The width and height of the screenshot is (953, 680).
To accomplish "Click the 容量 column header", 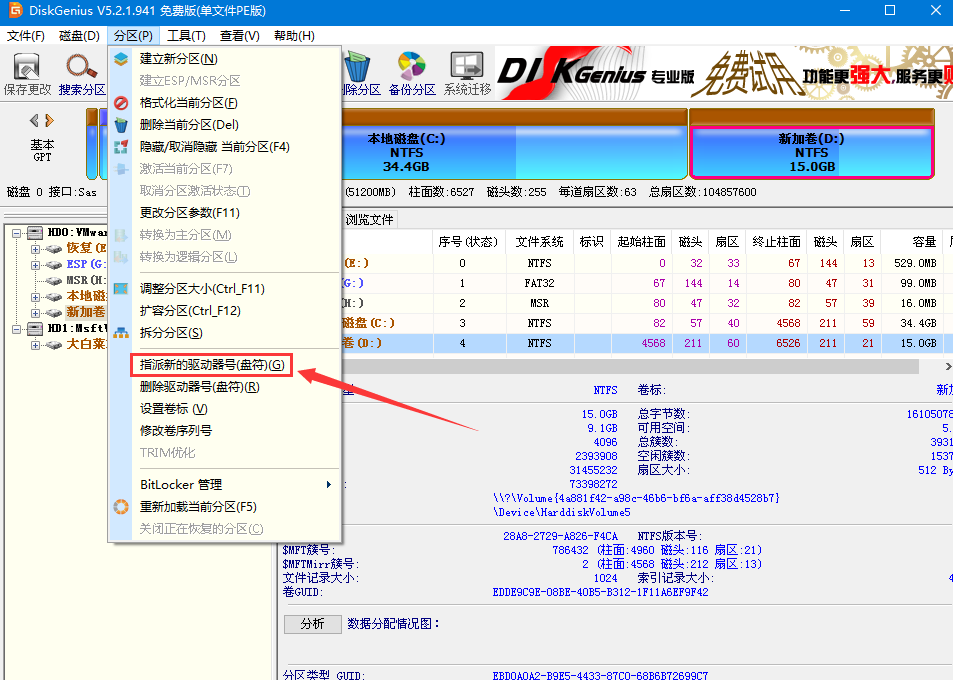I will pos(911,242).
